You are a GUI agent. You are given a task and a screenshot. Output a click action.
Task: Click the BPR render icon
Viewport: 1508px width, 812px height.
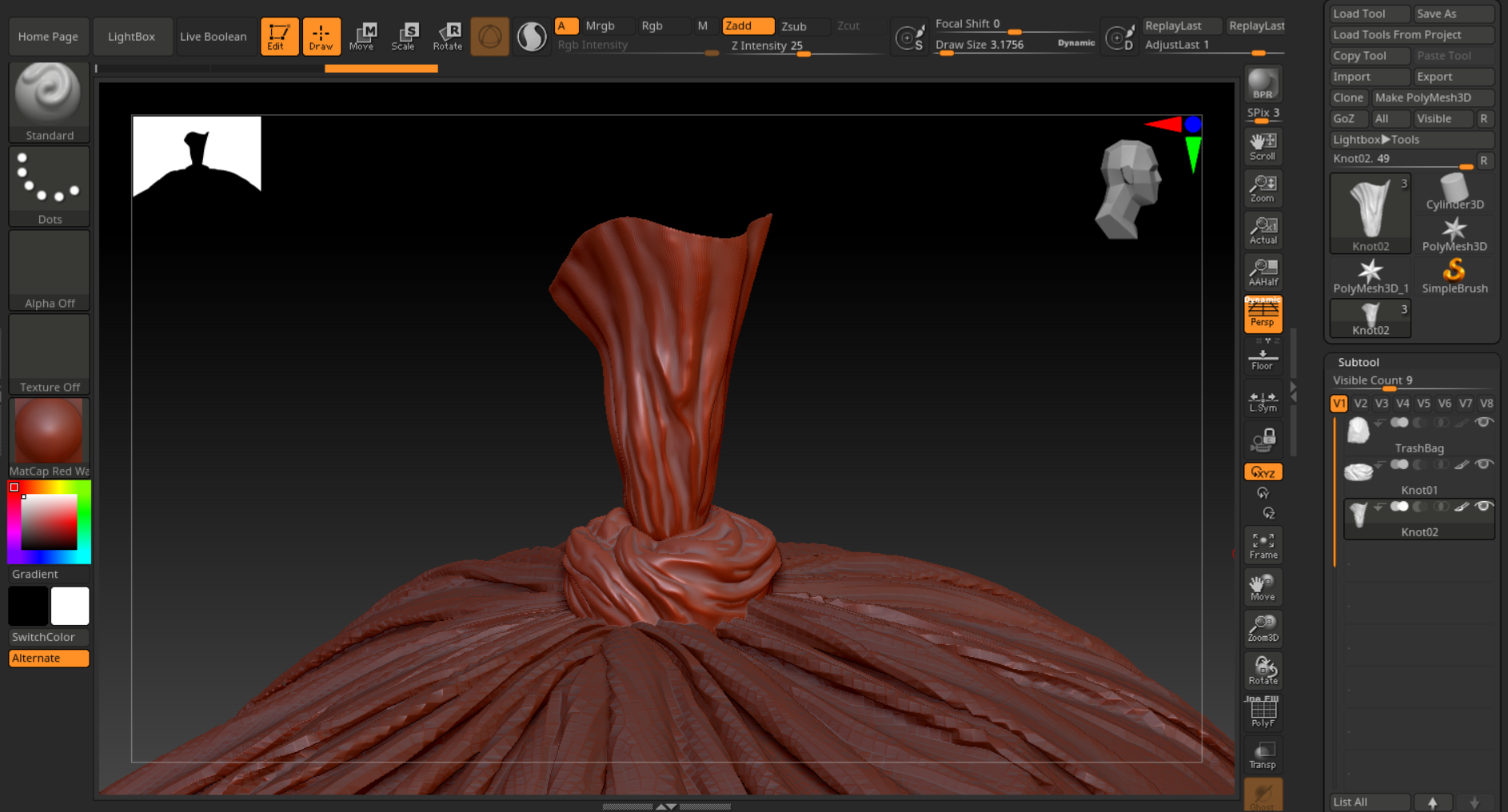tap(1263, 84)
